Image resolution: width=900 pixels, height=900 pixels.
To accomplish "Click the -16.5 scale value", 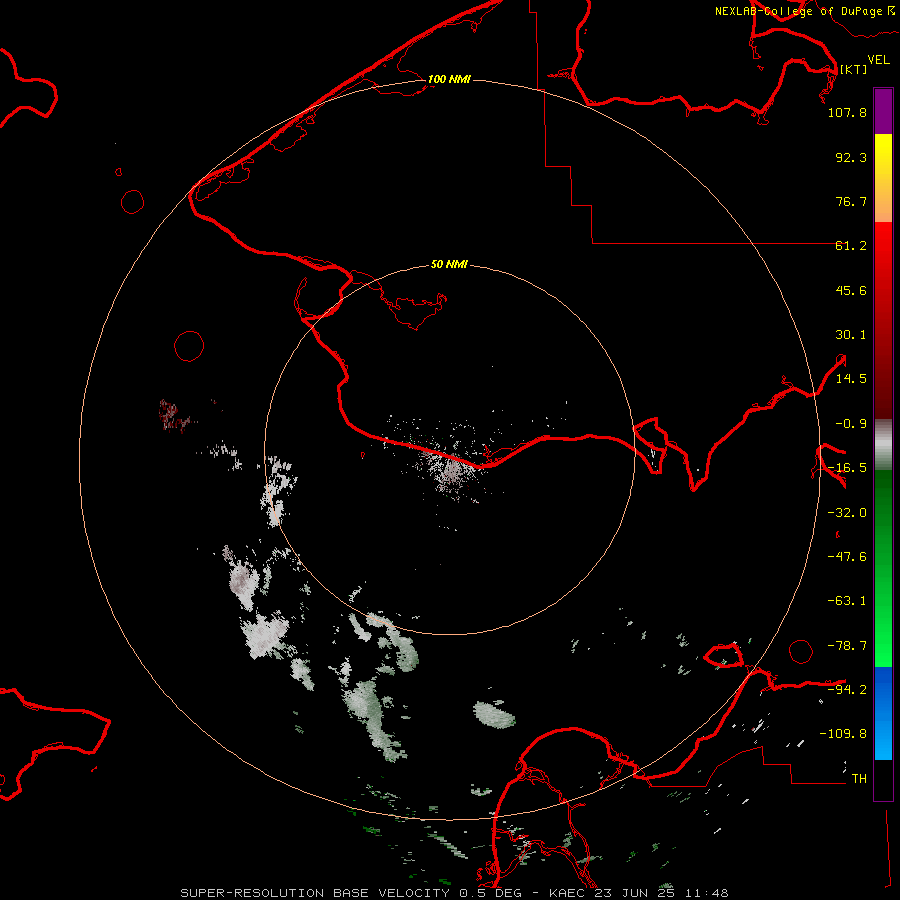I will 847,468.
